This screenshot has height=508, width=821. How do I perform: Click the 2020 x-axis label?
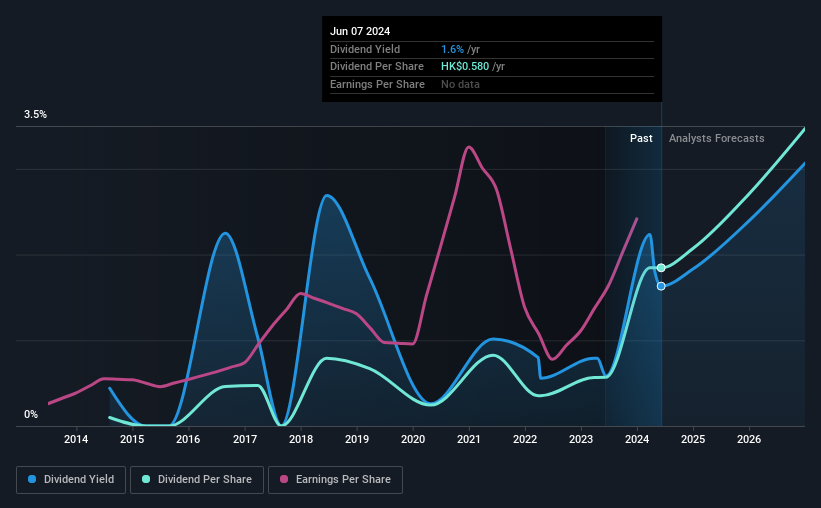click(413, 439)
